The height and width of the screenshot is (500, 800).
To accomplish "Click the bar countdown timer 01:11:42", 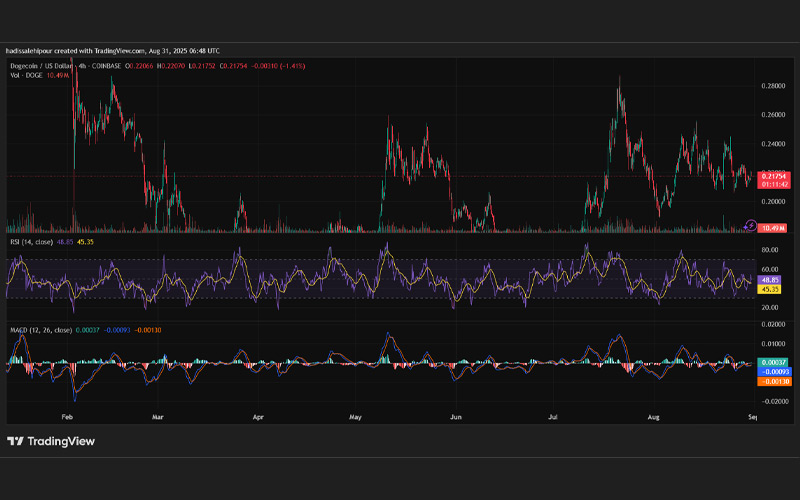I will pyautogui.click(x=773, y=184).
